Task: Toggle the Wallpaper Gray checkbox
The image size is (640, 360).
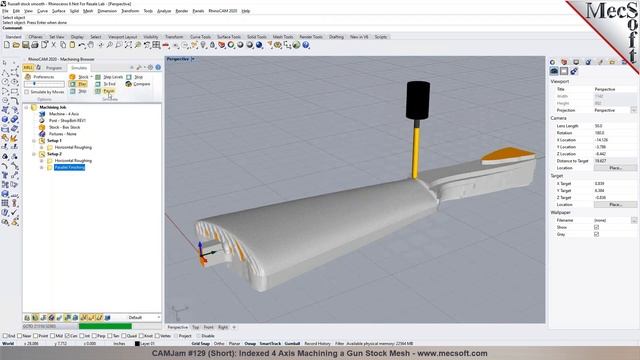Action: pyautogui.click(x=596, y=234)
